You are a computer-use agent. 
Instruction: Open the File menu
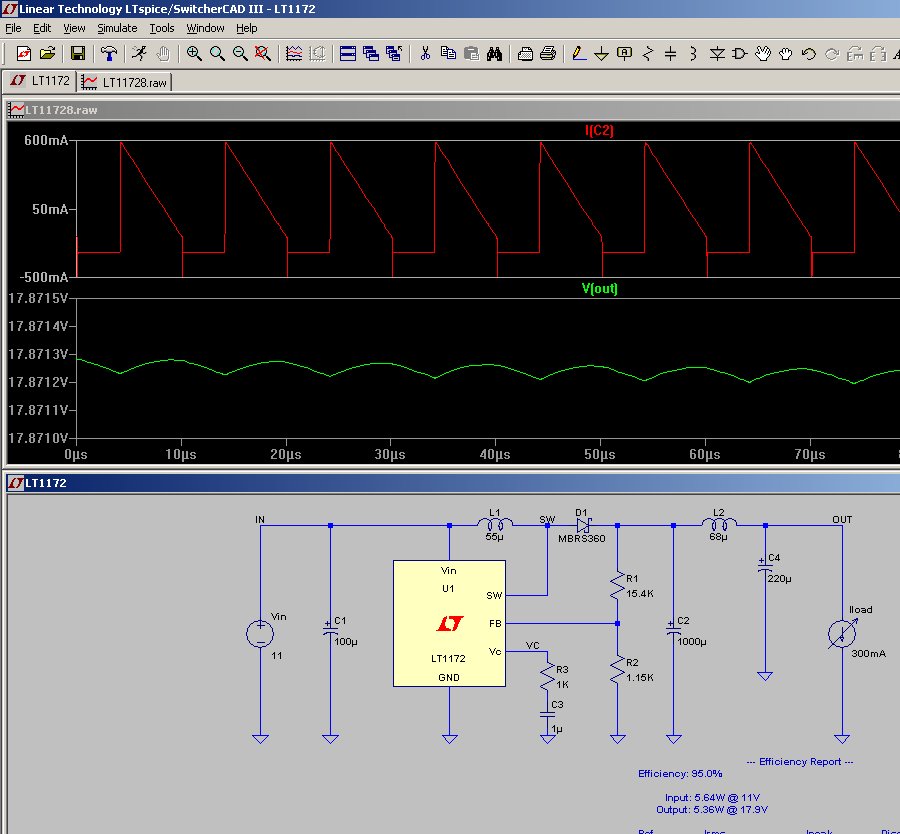(13, 28)
